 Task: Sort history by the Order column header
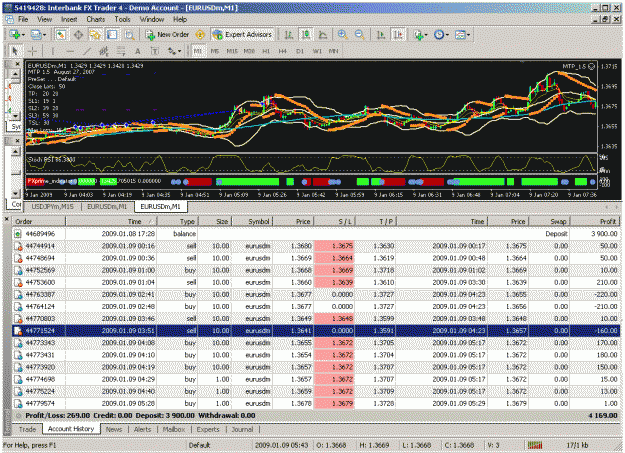[38, 221]
